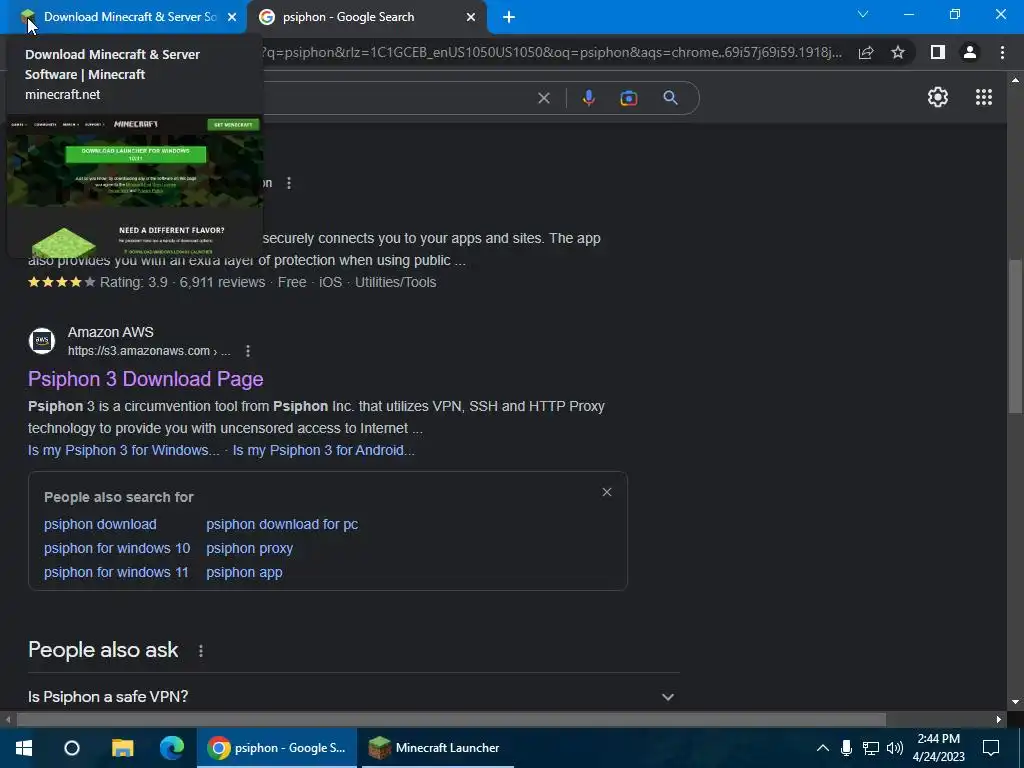This screenshot has width=1024, height=768.
Task: Search by image with camera icon
Action: click(628, 98)
